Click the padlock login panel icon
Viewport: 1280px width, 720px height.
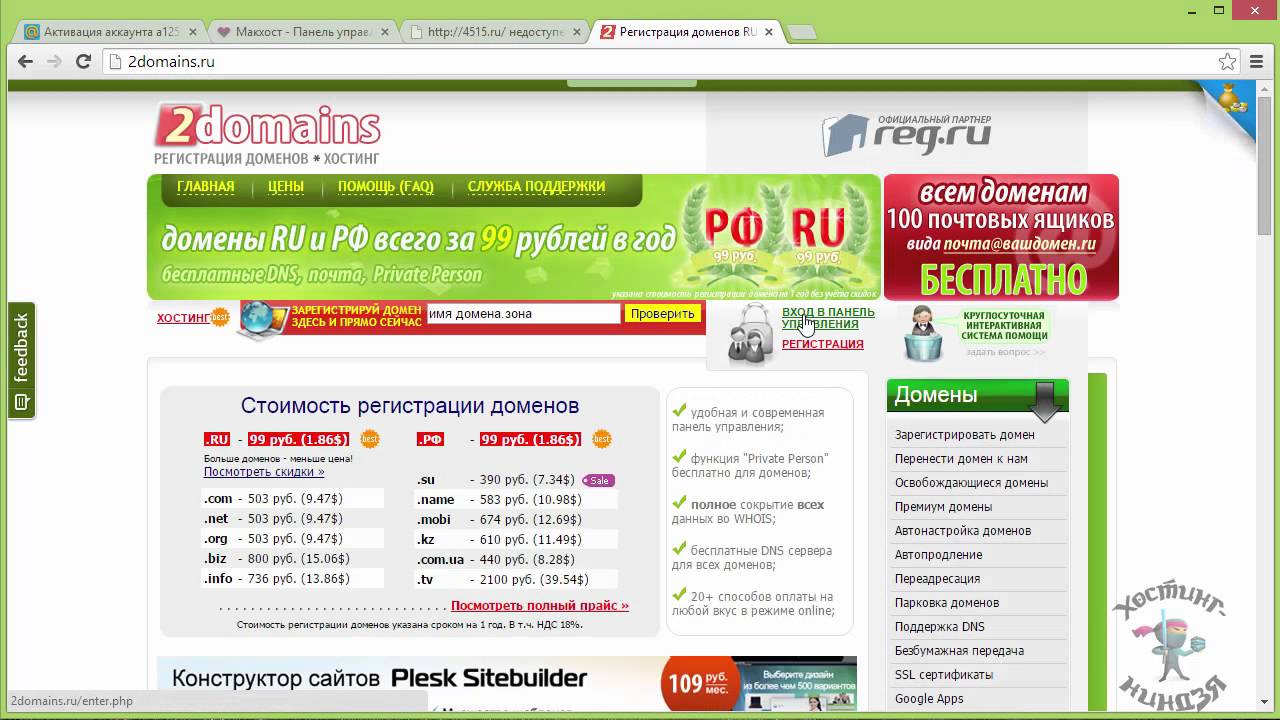pos(750,333)
